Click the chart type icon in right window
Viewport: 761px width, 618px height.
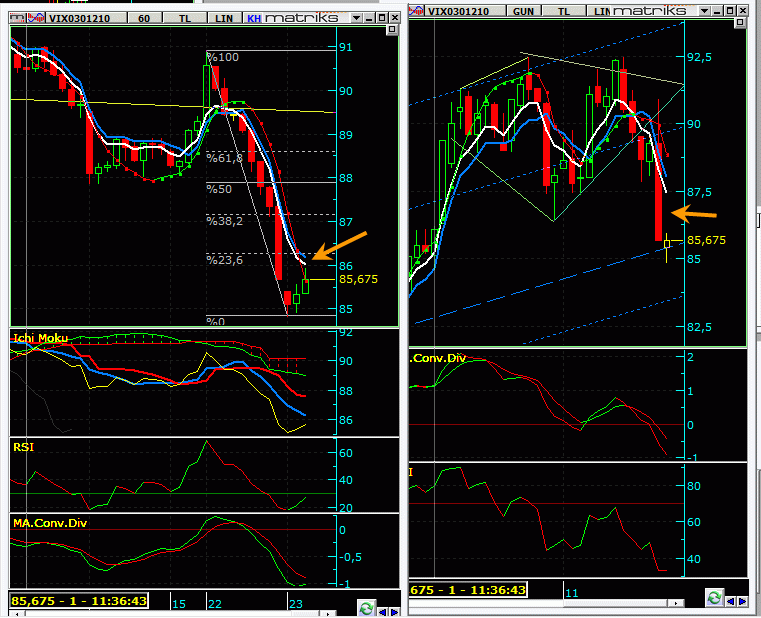(x=417, y=9)
